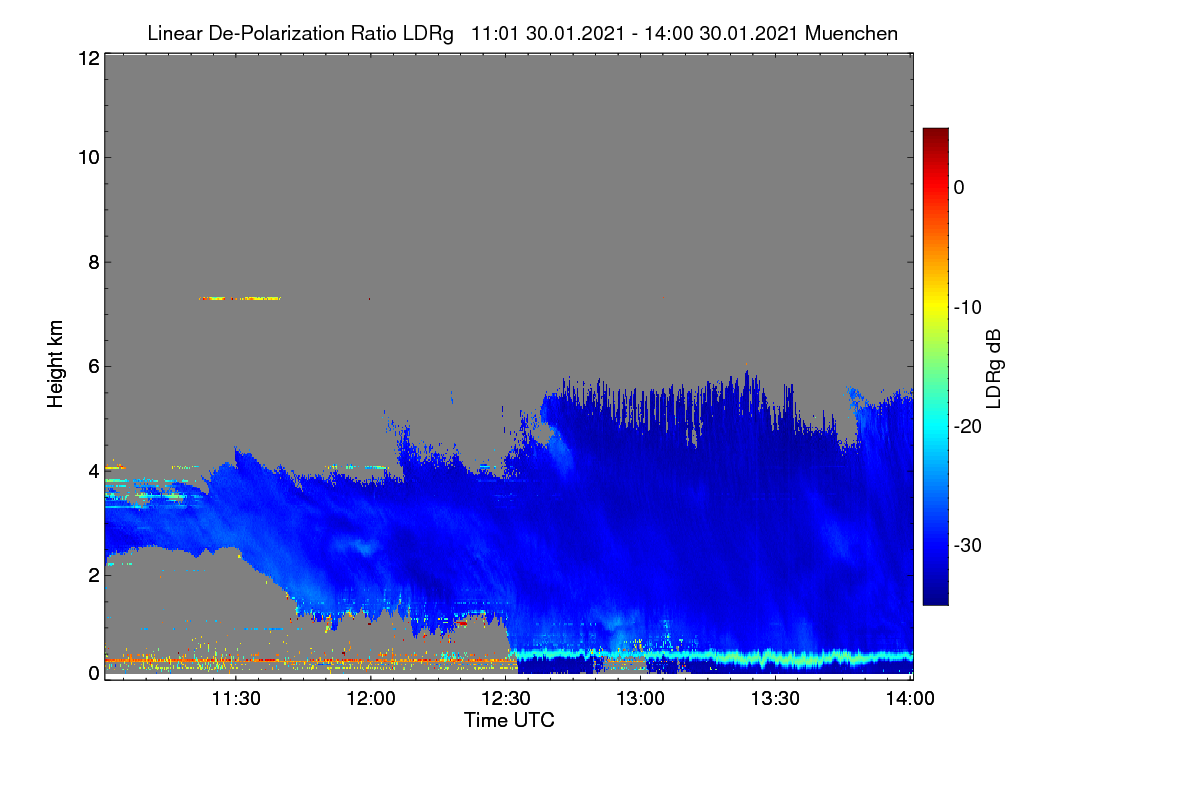Click the '12:00' time axis tick label
The image size is (1200, 800).
tap(370, 699)
